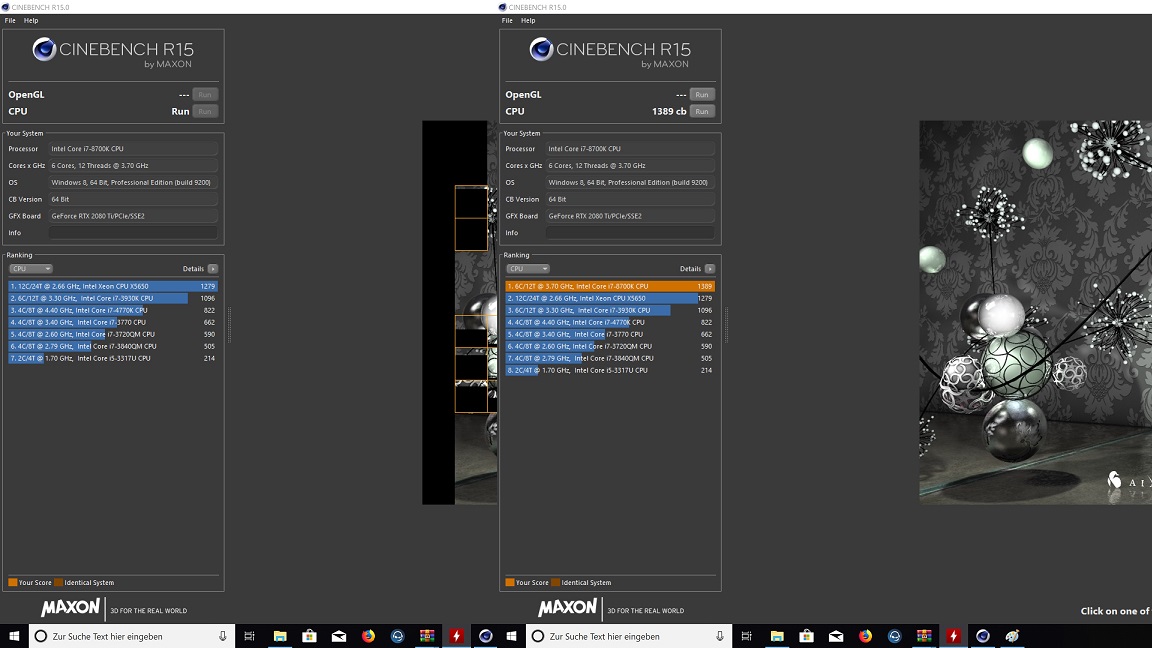
Task: Open Task View on right taskbar
Action: (x=746, y=636)
